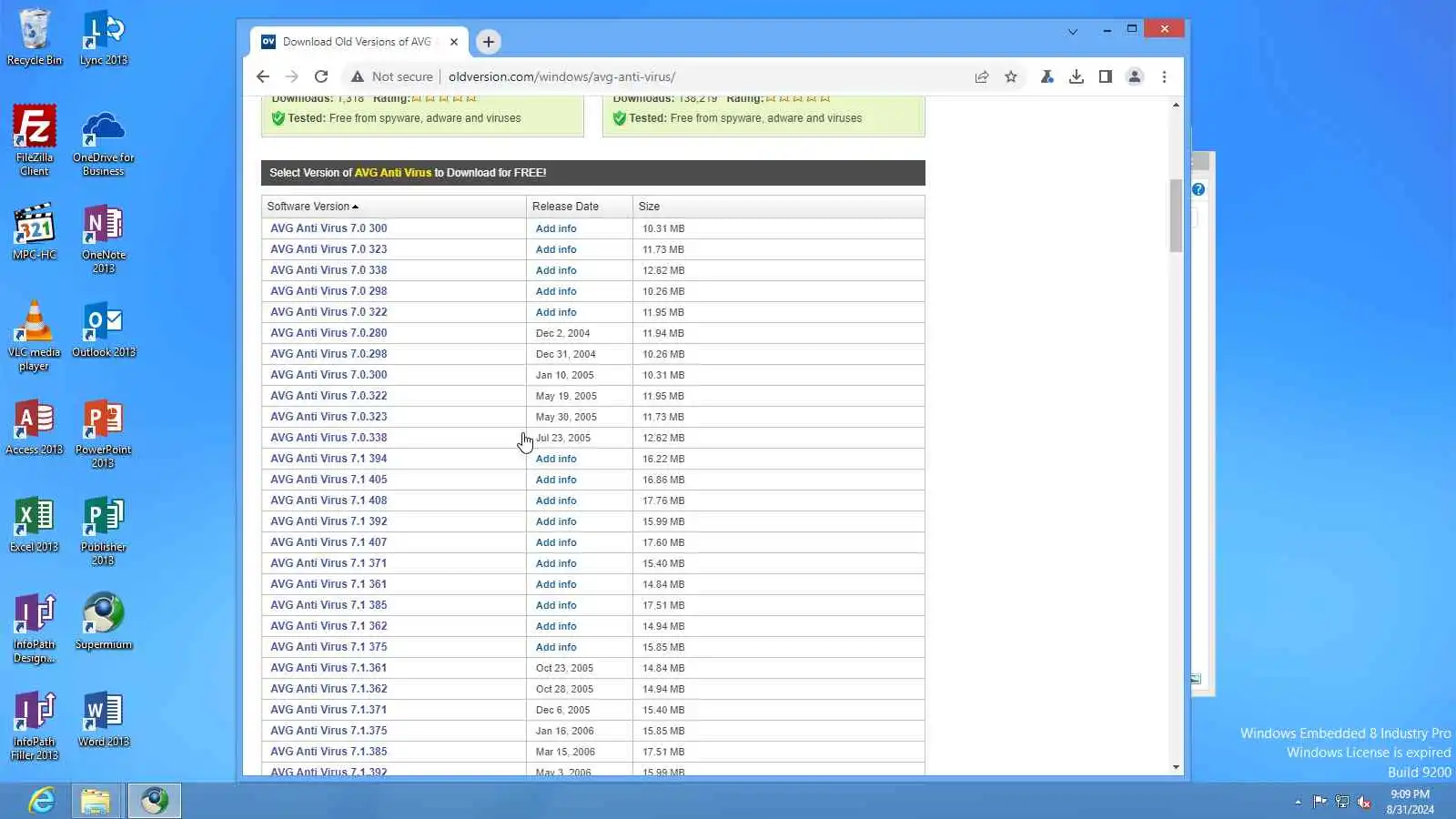Select the VLC media player icon

pos(35,336)
